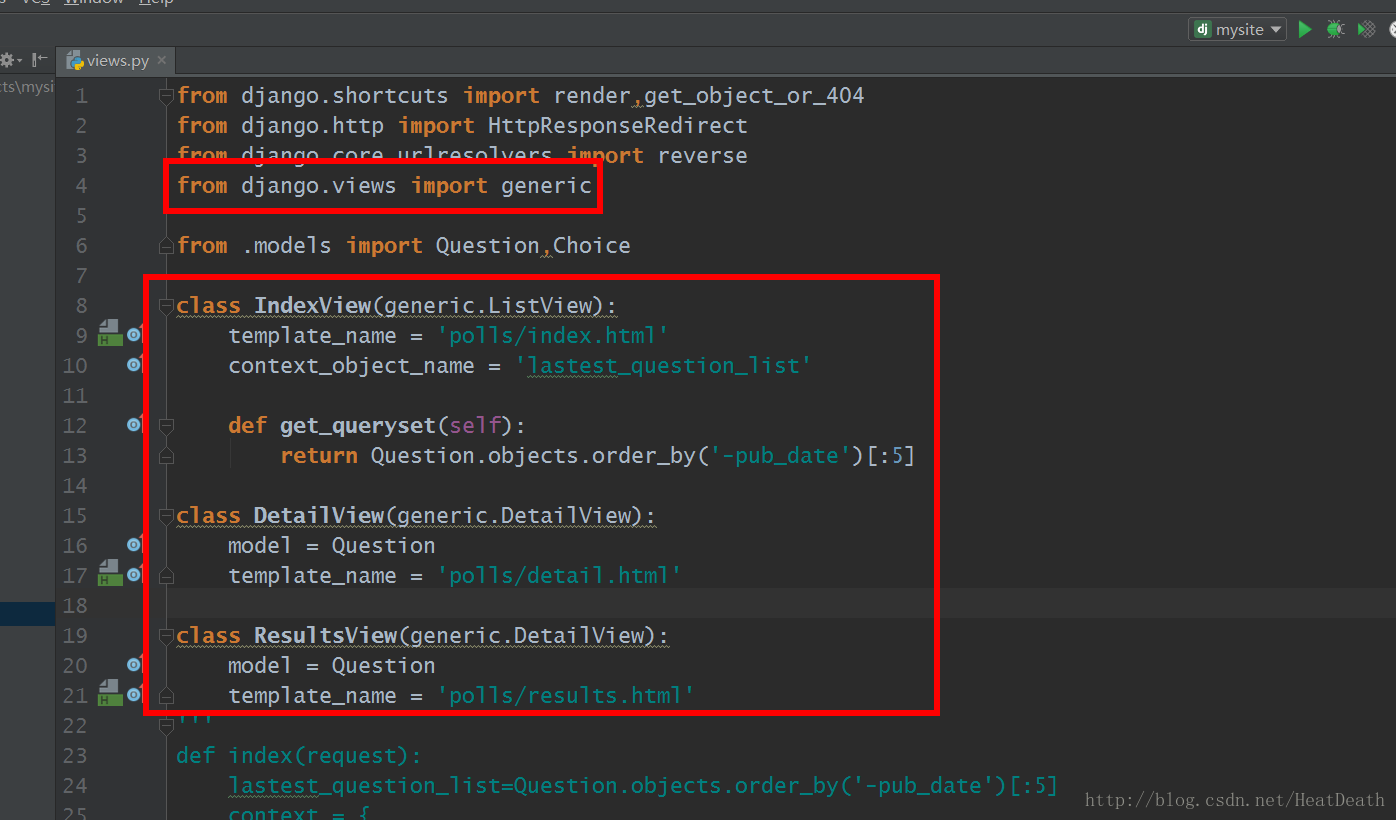
Task: Run the mysite configuration
Action: pos(1305,29)
